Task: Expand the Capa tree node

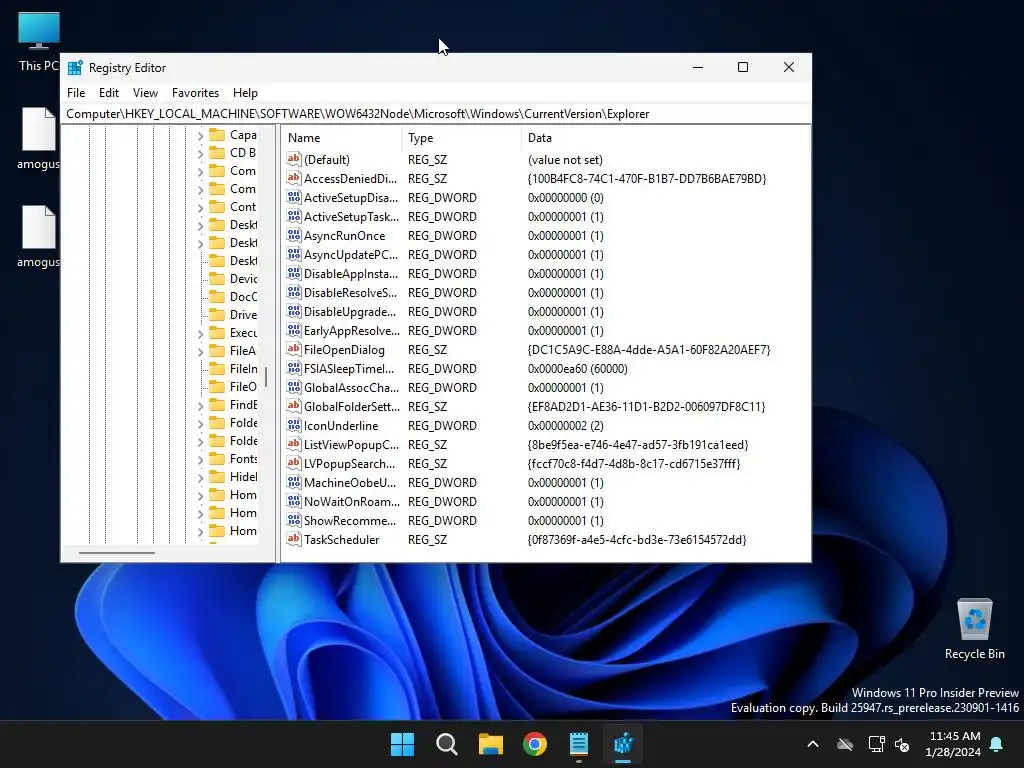Action: pyautogui.click(x=200, y=136)
